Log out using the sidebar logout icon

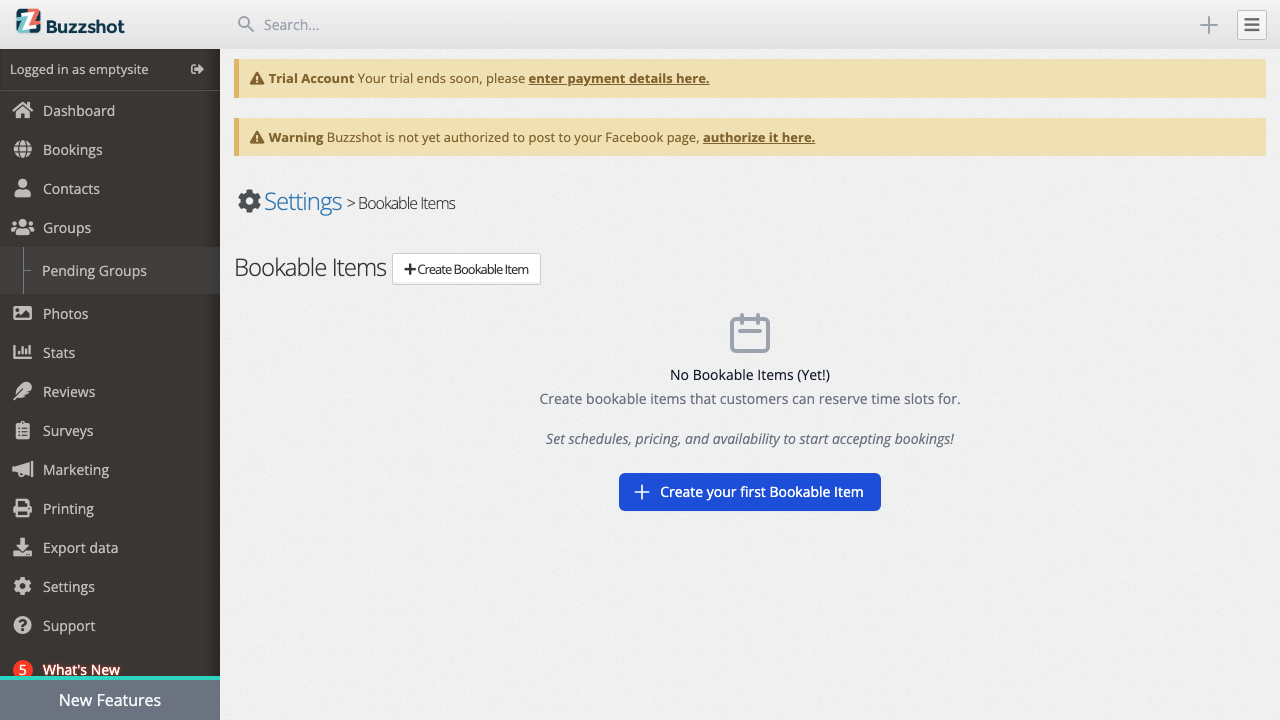(x=197, y=70)
